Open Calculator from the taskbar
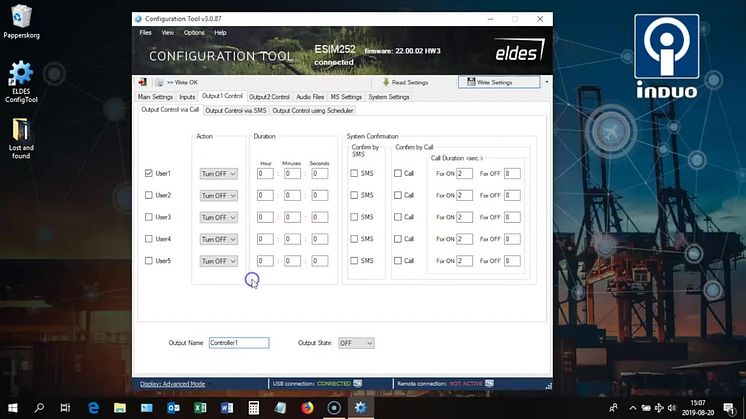The width and height of the screenshot is (746, 419). (x=254, y=408)
